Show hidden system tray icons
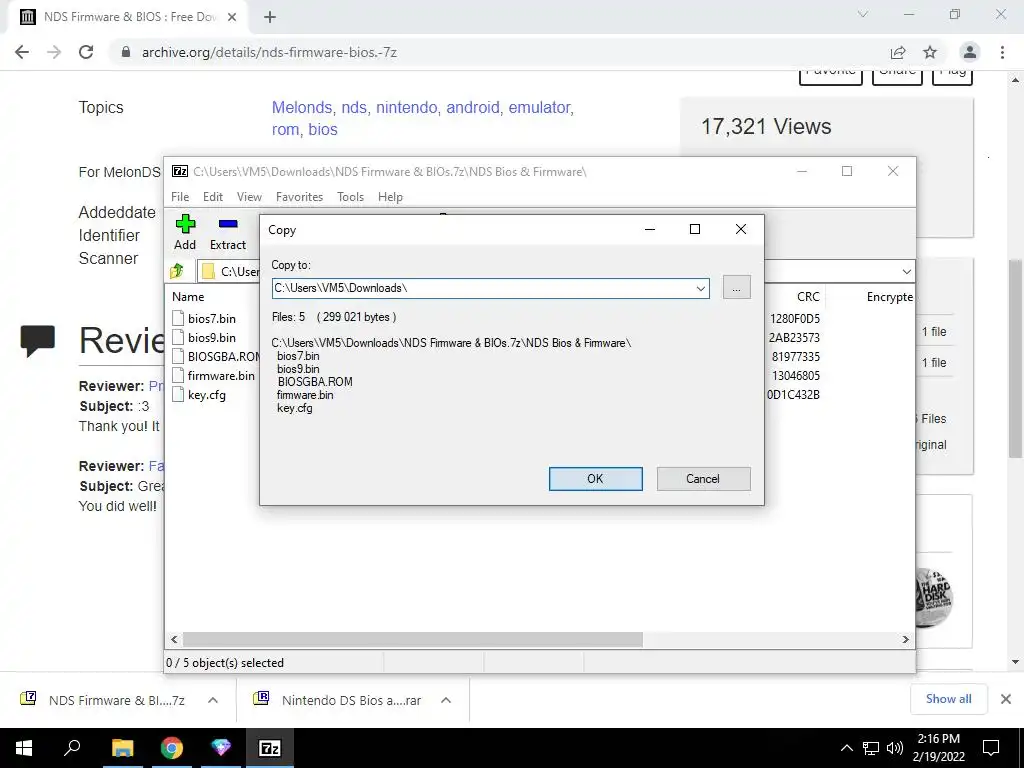This screenshot has height=768, width=1024. (846, 748)
